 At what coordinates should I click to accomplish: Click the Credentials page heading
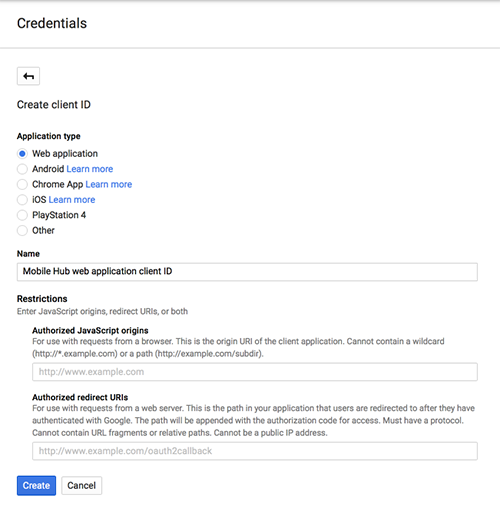(x=52, y=23)
